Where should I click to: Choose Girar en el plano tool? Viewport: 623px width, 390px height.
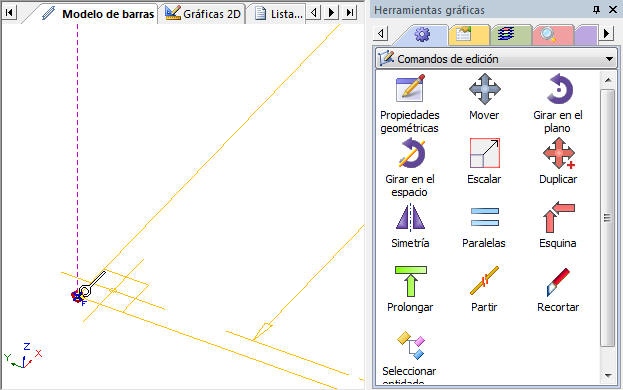(x=559, y=89)
